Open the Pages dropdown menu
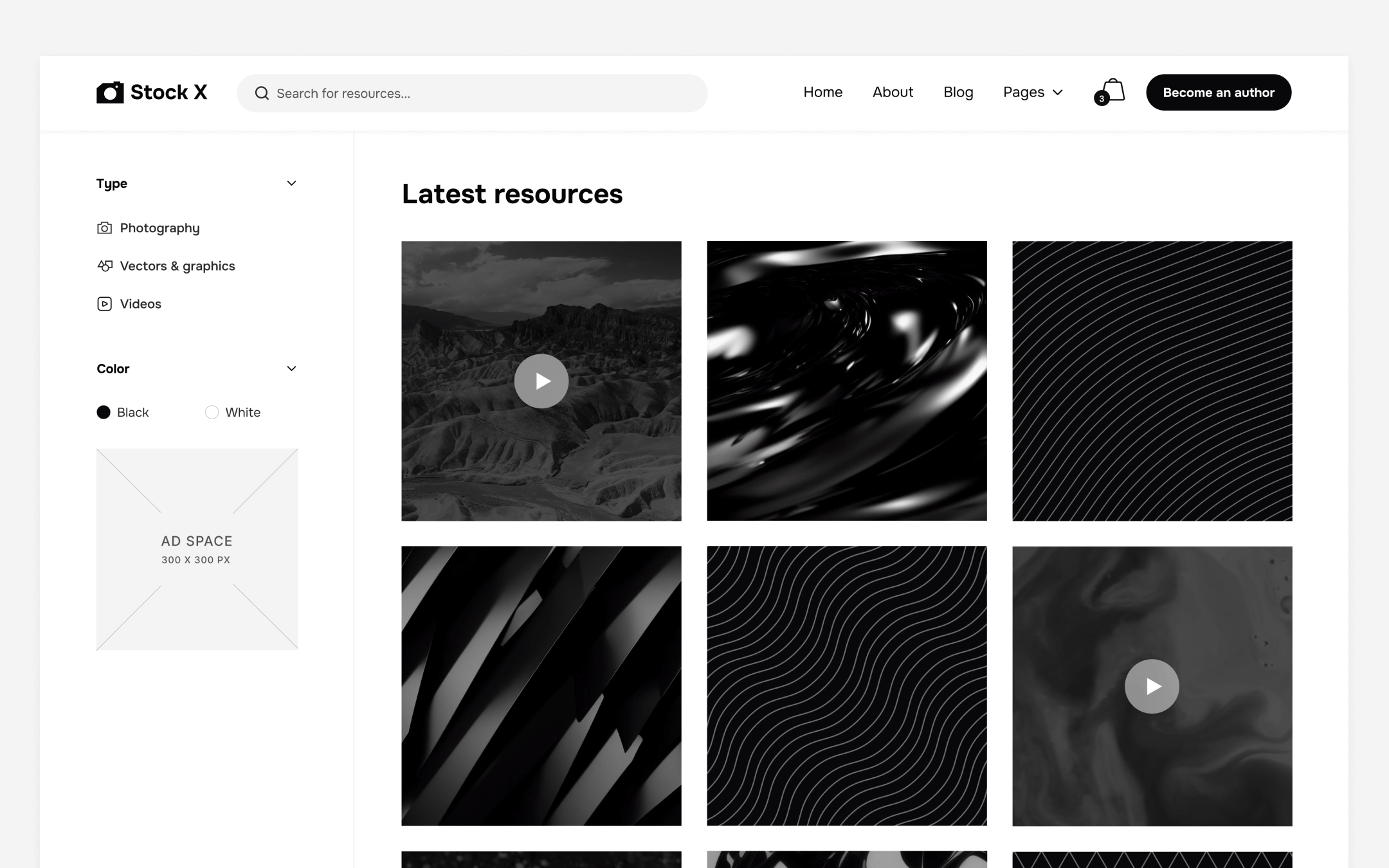Viewport: 1389px width, 868px height. [x=1033, y=92]
